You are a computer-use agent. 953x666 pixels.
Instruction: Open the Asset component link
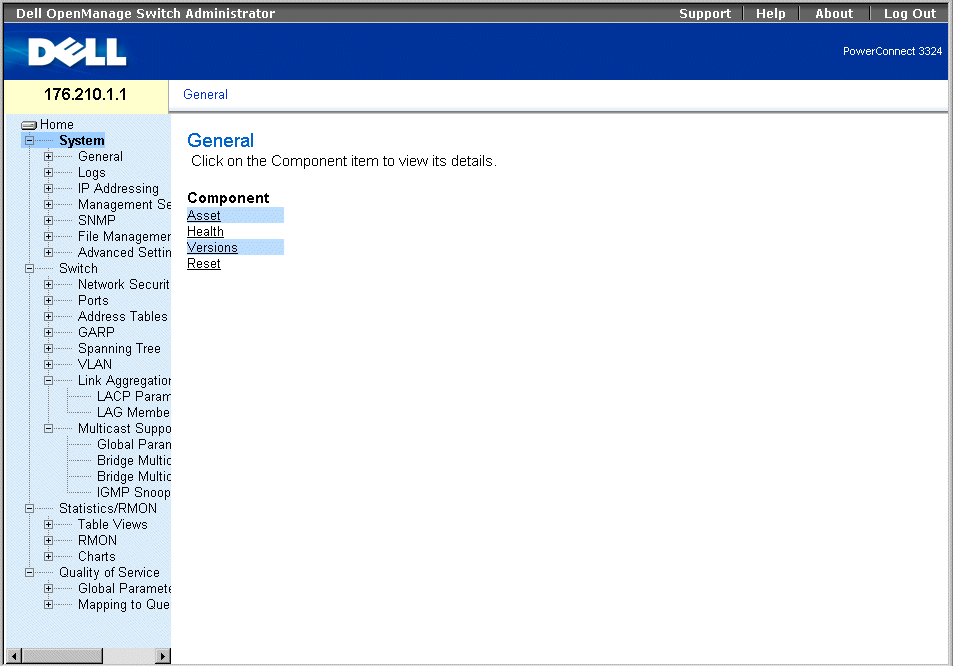click(204, 215)
